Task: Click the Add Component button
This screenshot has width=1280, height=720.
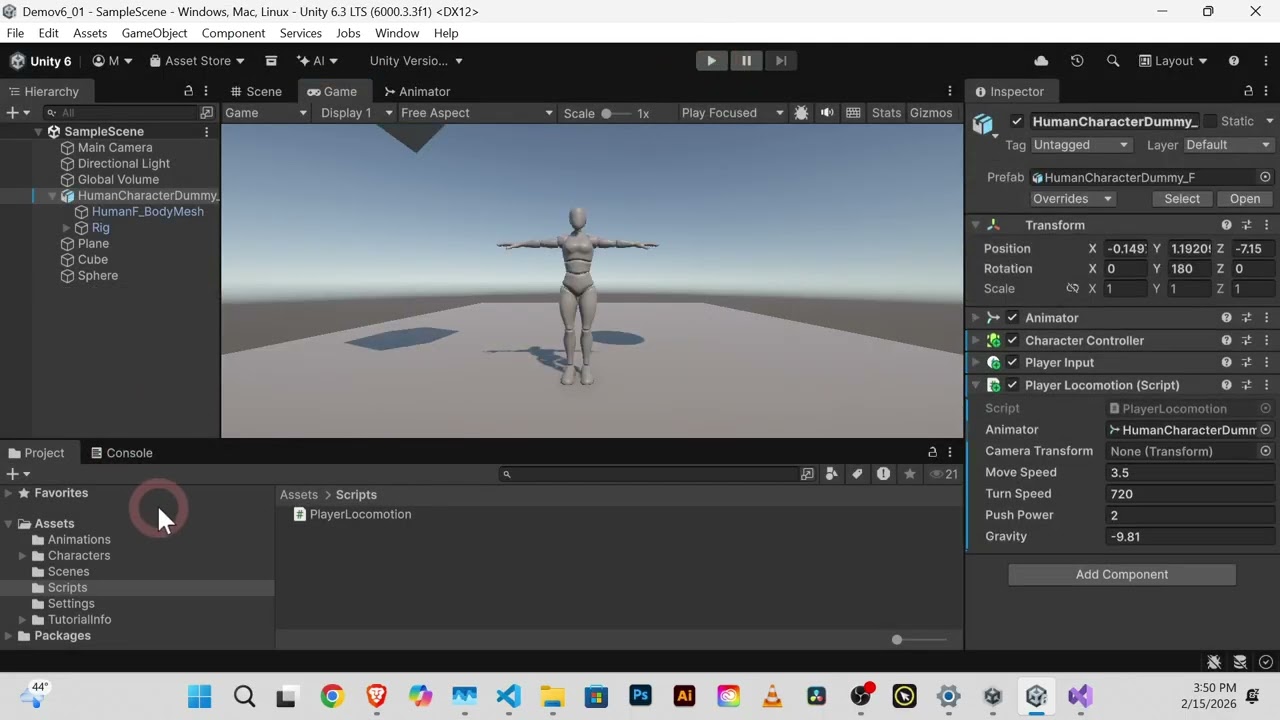Action: [1122, 575]
